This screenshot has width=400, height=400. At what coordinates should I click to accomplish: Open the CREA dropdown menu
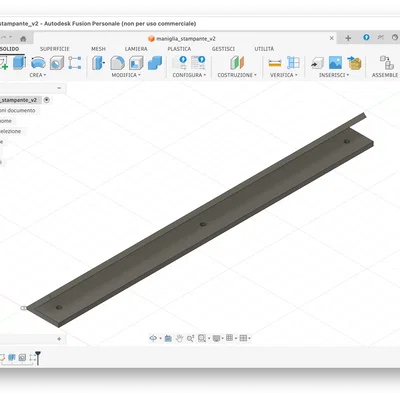point(38,75)
